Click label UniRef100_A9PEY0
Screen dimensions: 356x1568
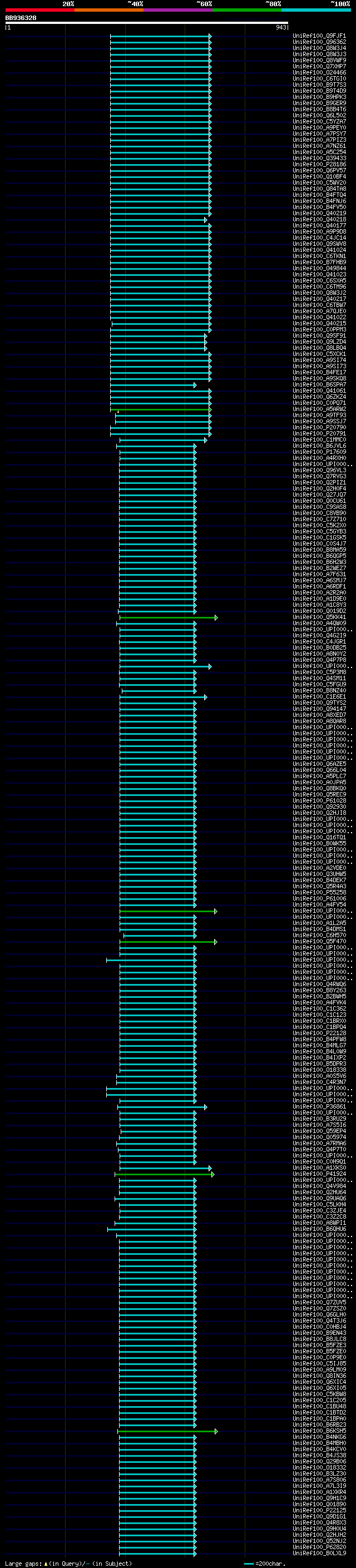tap(319, 127)
